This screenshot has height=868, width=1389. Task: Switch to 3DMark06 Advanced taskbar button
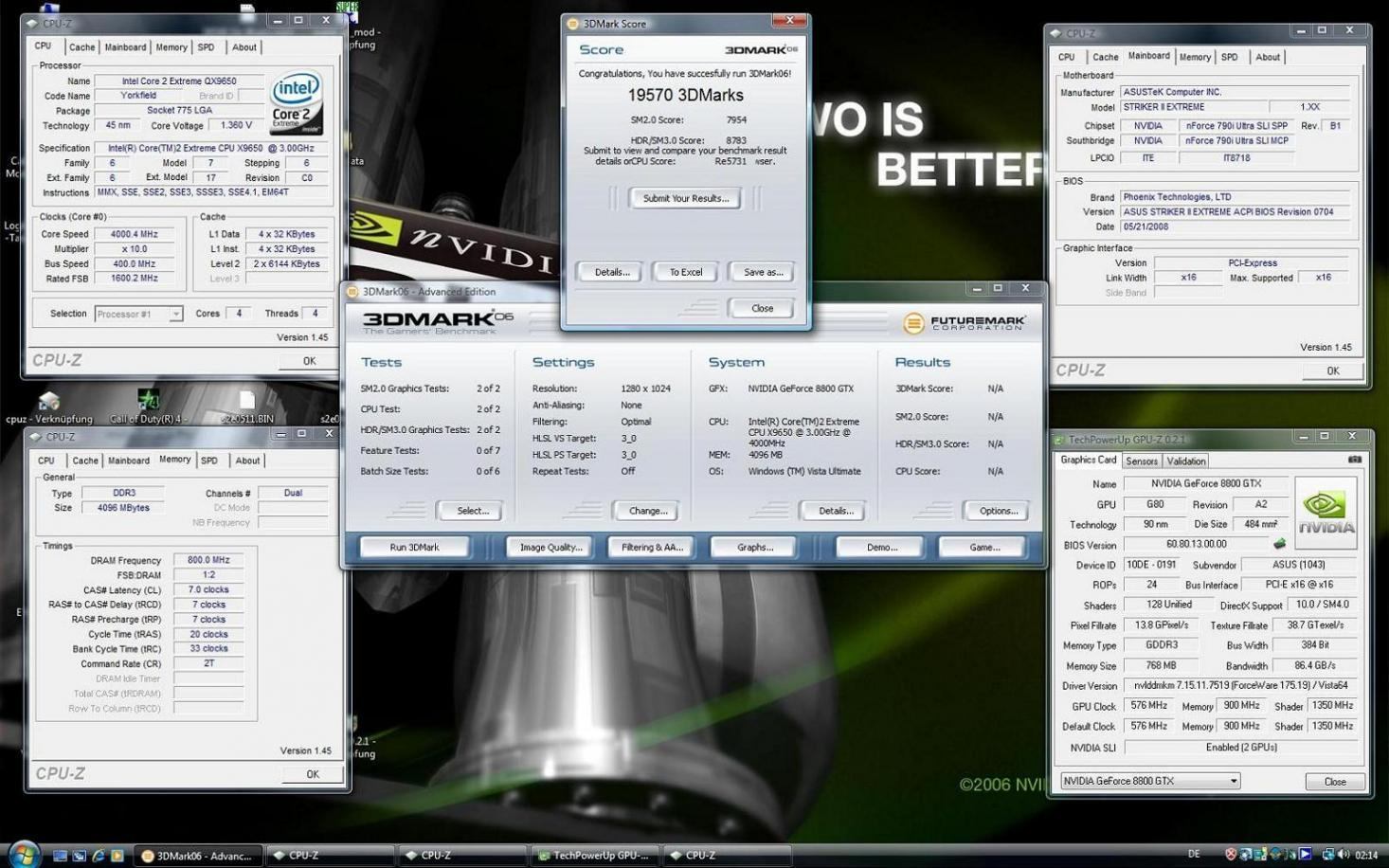pyautogui.click(x=197, y=856)
